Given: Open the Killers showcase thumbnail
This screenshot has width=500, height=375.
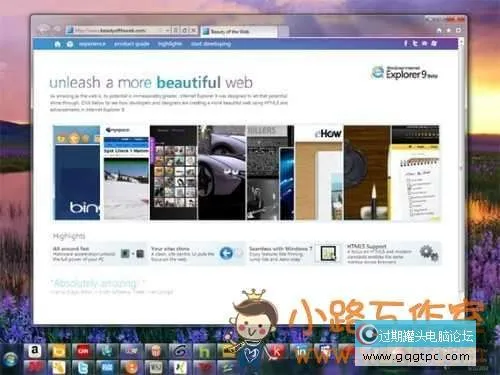Looking at the screenshot, I should pyautogui.click(x=270, y=173).
